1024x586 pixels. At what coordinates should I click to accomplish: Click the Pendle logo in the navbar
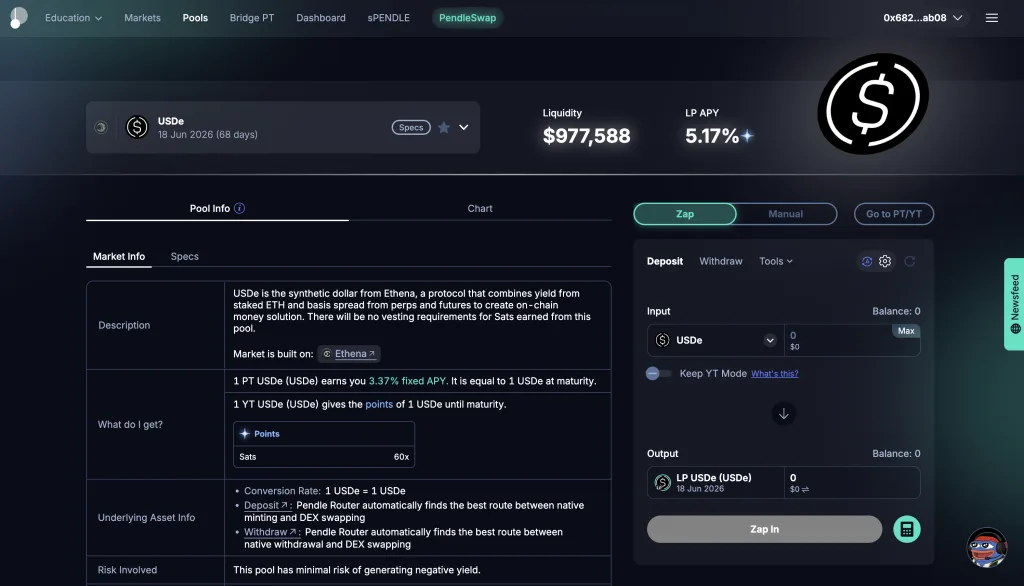[x=18, y=18]
